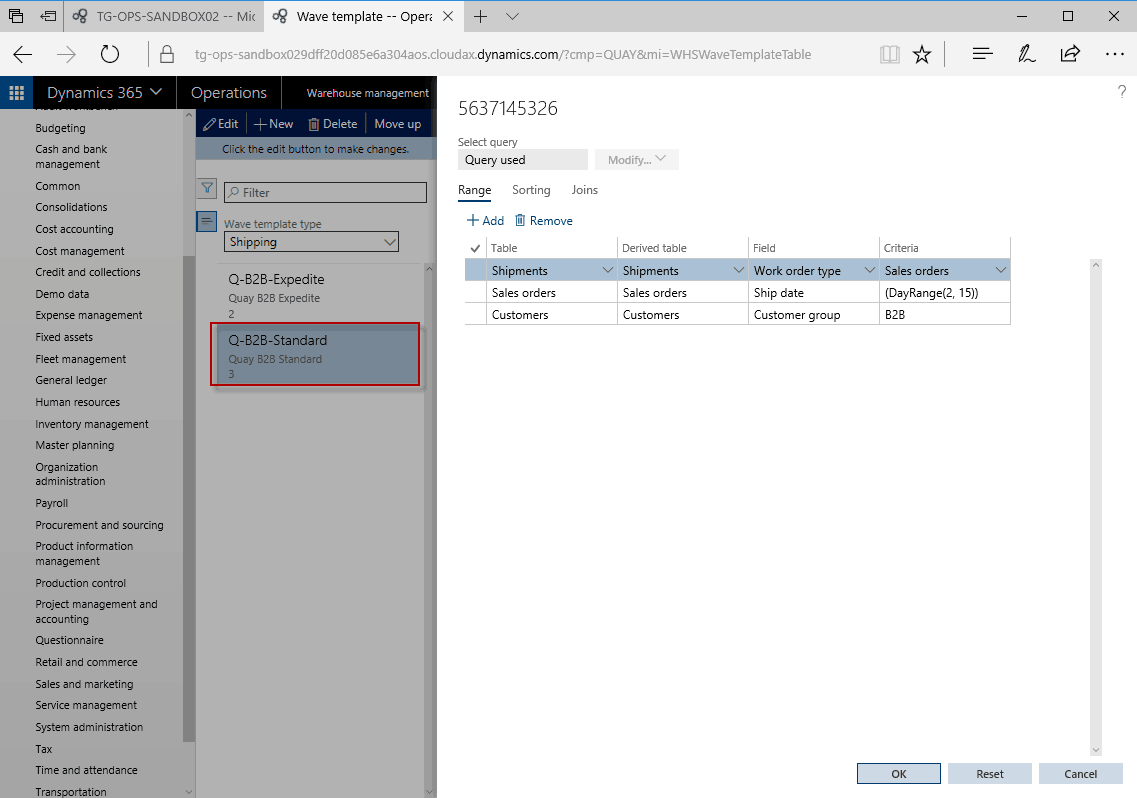Edit the B2B criteria cell

pos(944,315)
